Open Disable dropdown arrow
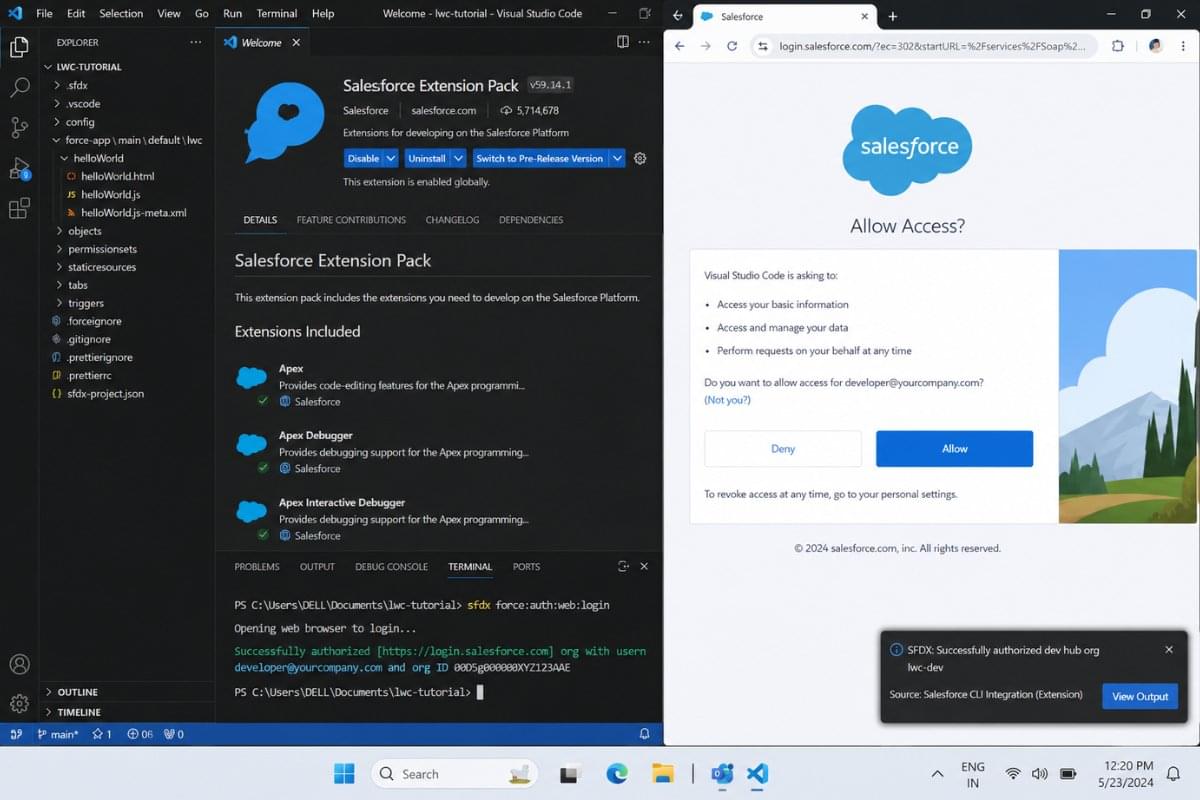This screenshot has width=1200, height=800. [391, 158]
